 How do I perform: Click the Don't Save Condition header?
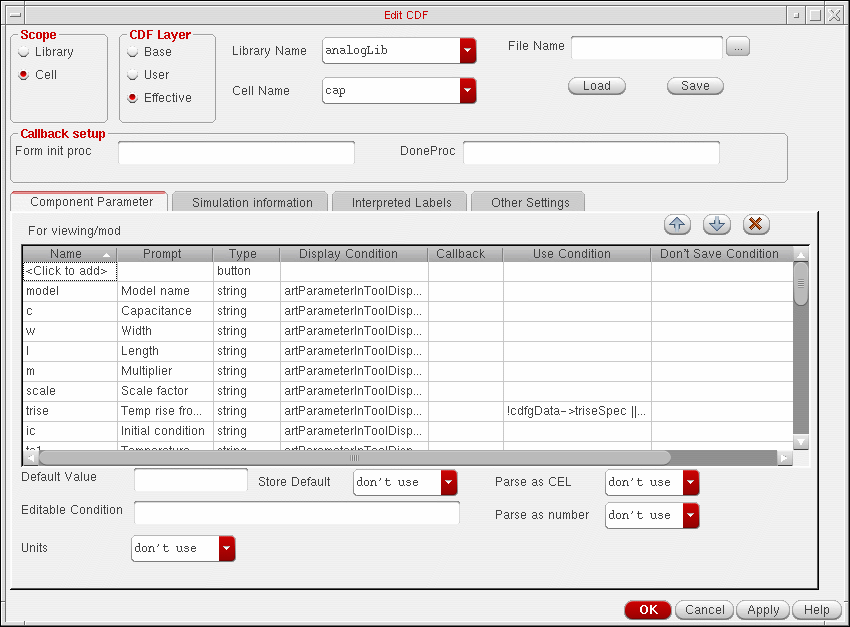point(722,254)
